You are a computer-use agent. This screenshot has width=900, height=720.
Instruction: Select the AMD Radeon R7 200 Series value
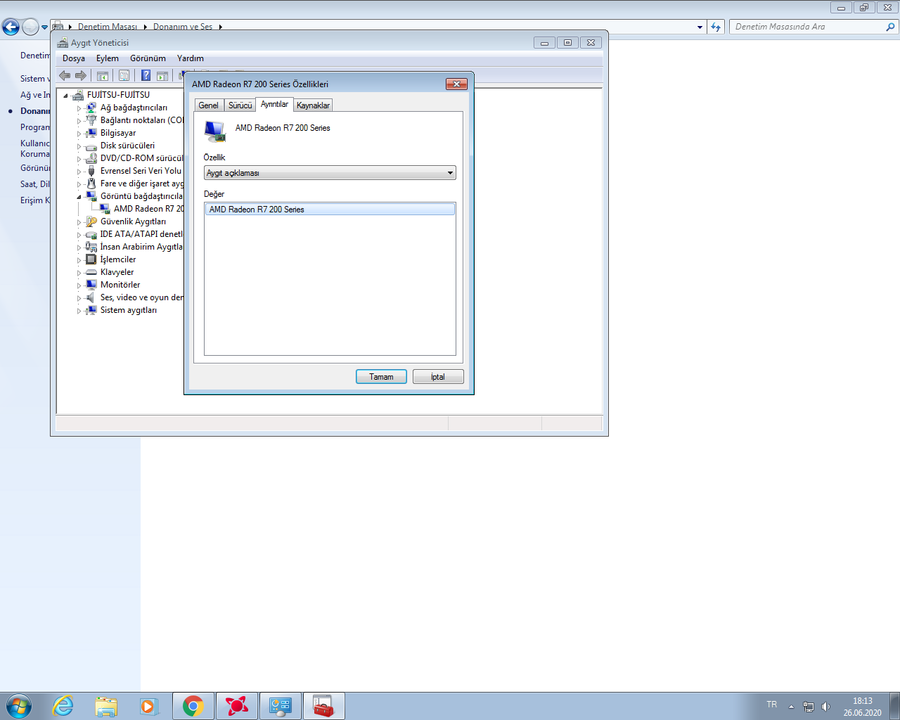point(330,210)
